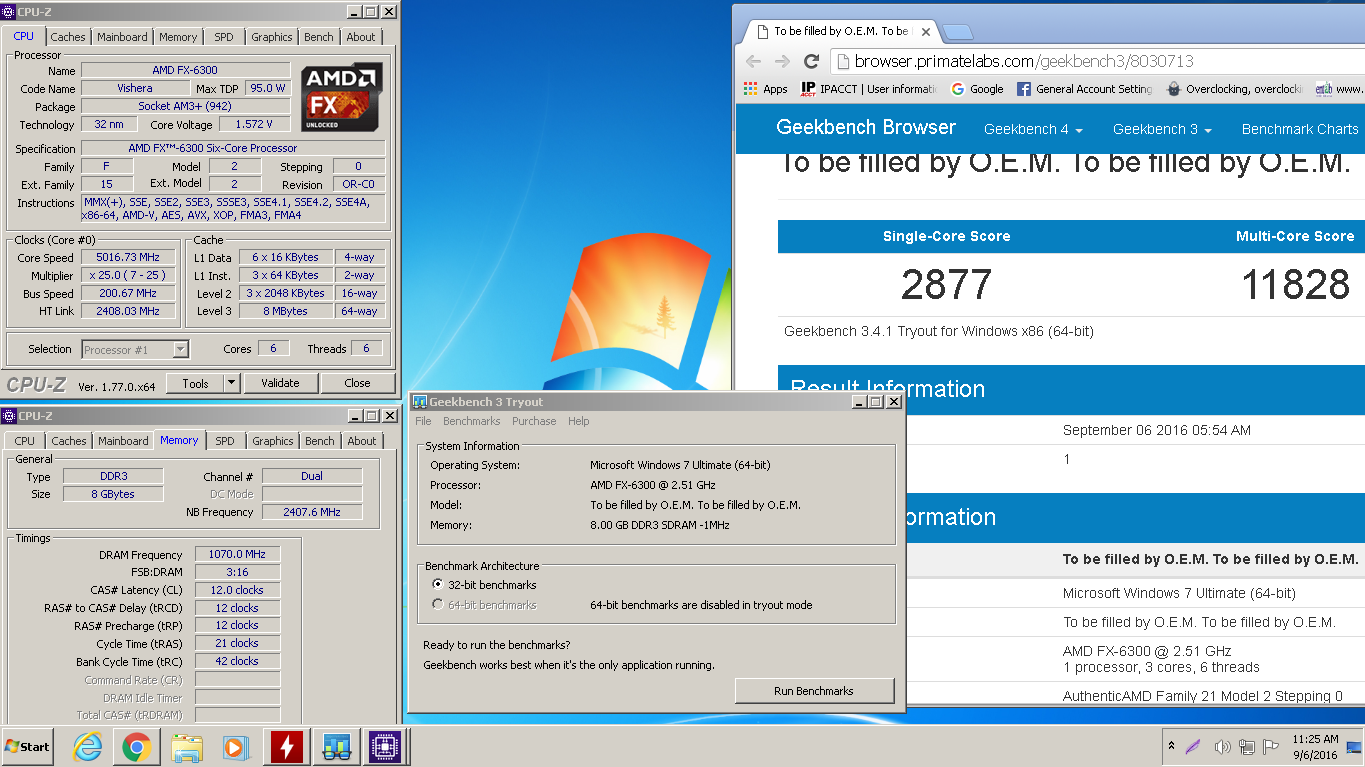
Task: Open the SPD tab in the top CPU-Z window
Action: tap(224, 37)
